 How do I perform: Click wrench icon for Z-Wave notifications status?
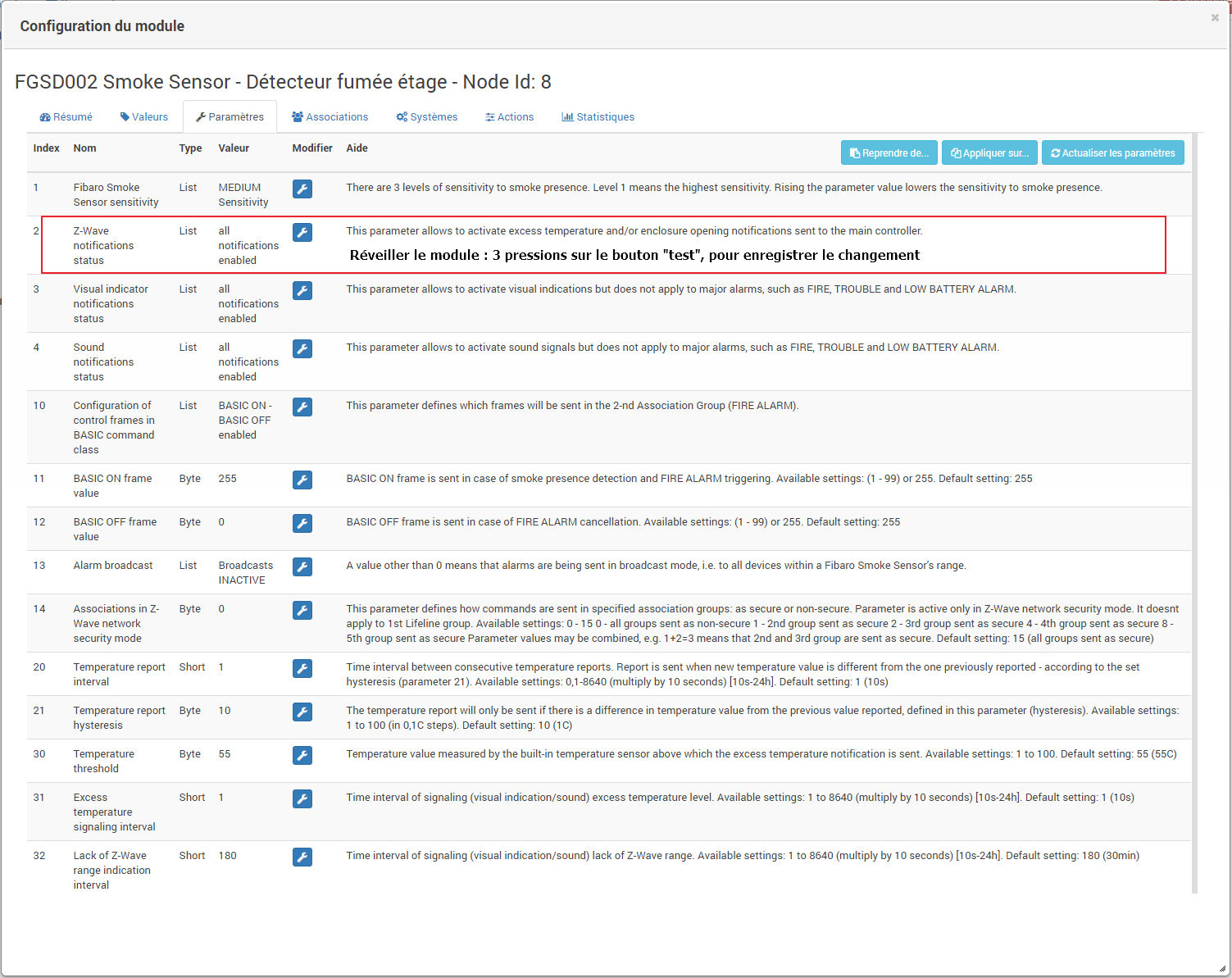click(x=302, y=233)
